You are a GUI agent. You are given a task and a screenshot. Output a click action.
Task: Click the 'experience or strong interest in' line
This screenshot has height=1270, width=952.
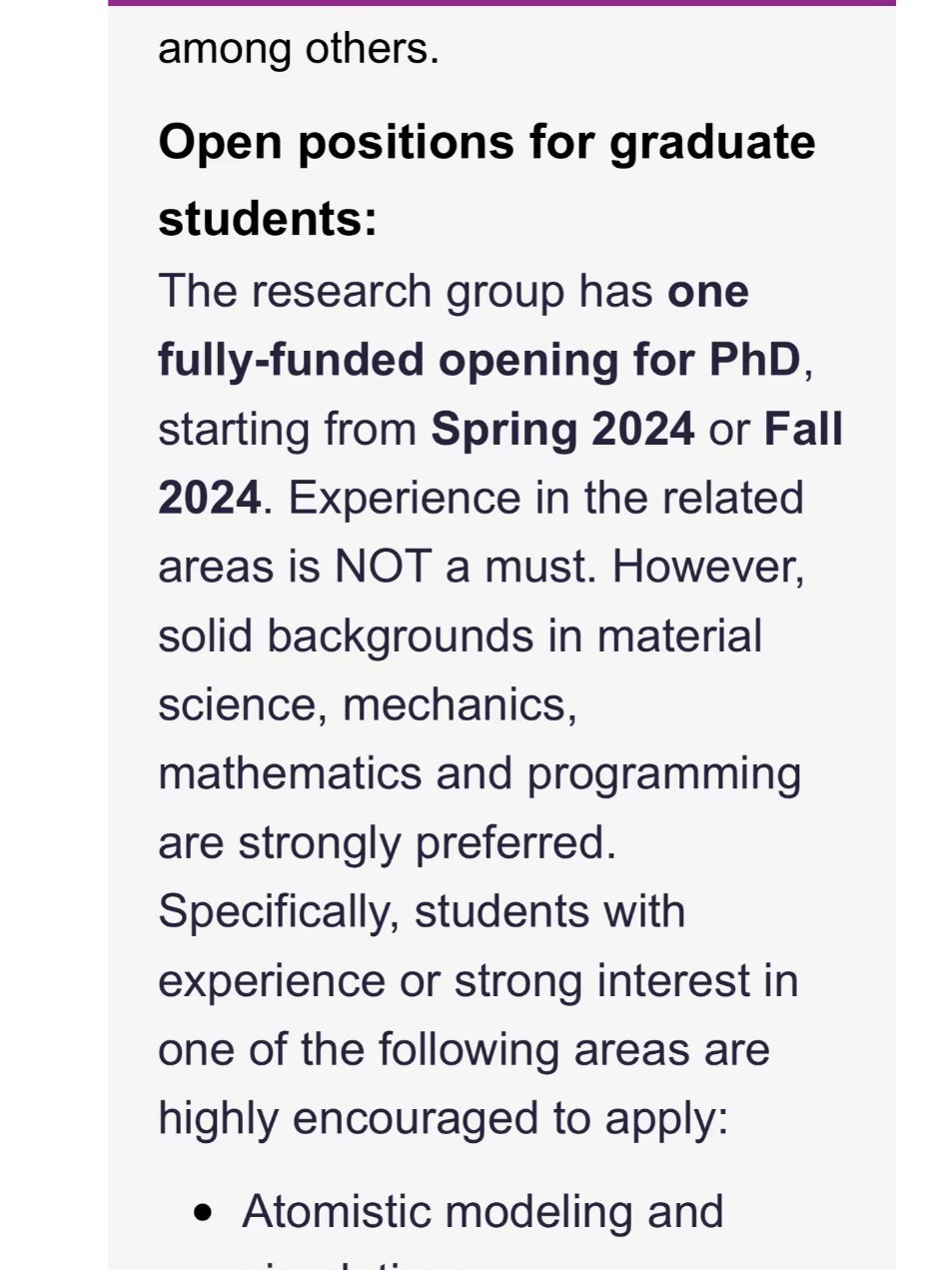point(478,981)
